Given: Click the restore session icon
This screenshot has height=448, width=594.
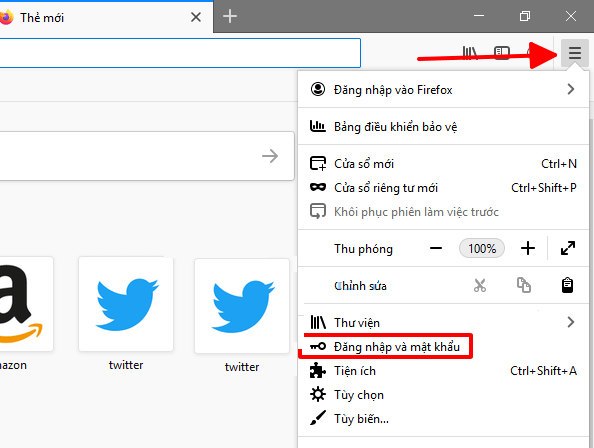Looking at the screenshot, I should 318,211.
